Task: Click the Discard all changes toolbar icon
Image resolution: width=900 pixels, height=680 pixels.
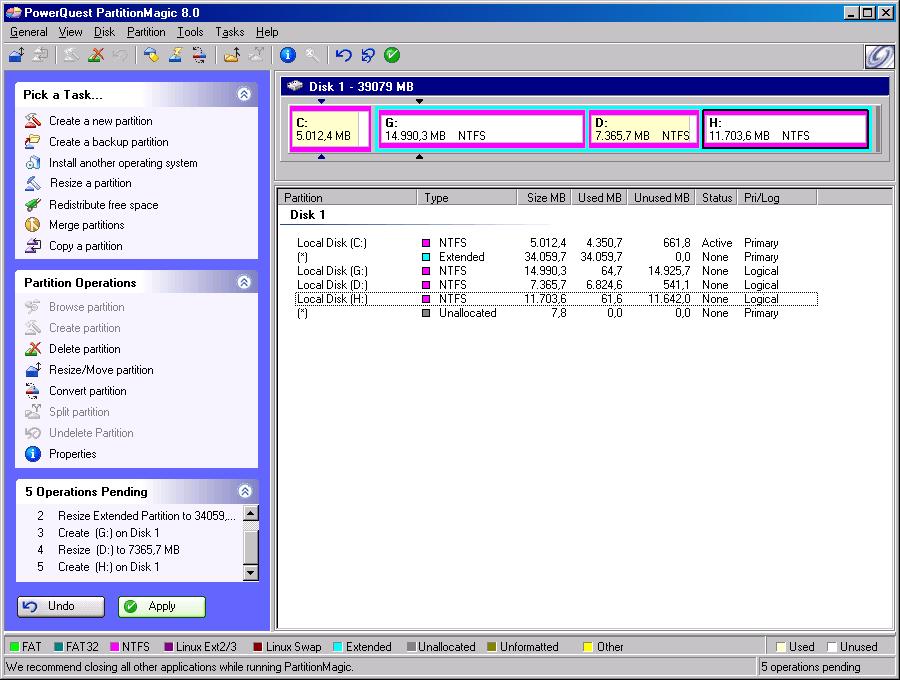Action: click(367, 55)
